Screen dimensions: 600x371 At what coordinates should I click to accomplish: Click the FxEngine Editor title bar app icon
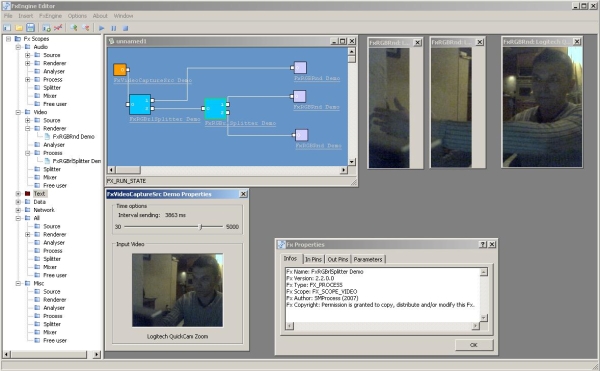pyautogui.click(x=7, y=6)
